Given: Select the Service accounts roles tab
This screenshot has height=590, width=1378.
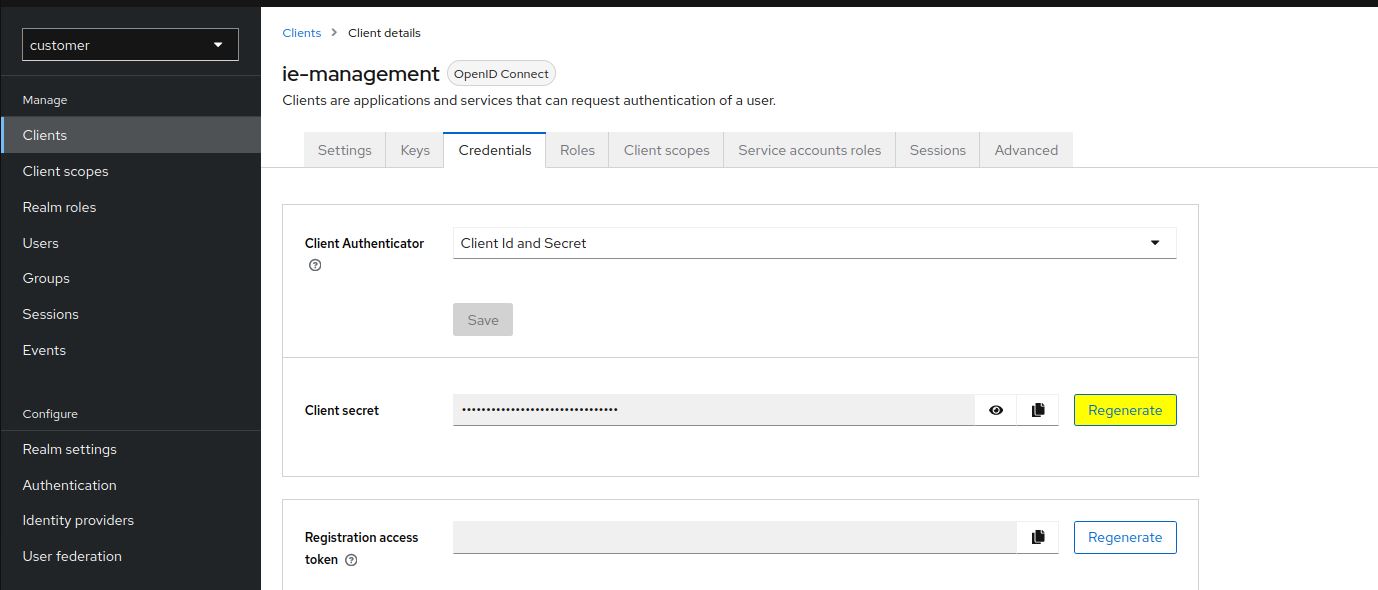Looking at the screenshot, I should point(809,150).
